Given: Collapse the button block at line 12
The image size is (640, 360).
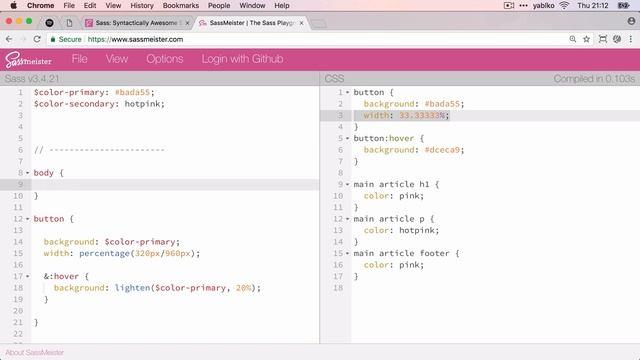Looking at the screenshot, I should tap(28, 219).
